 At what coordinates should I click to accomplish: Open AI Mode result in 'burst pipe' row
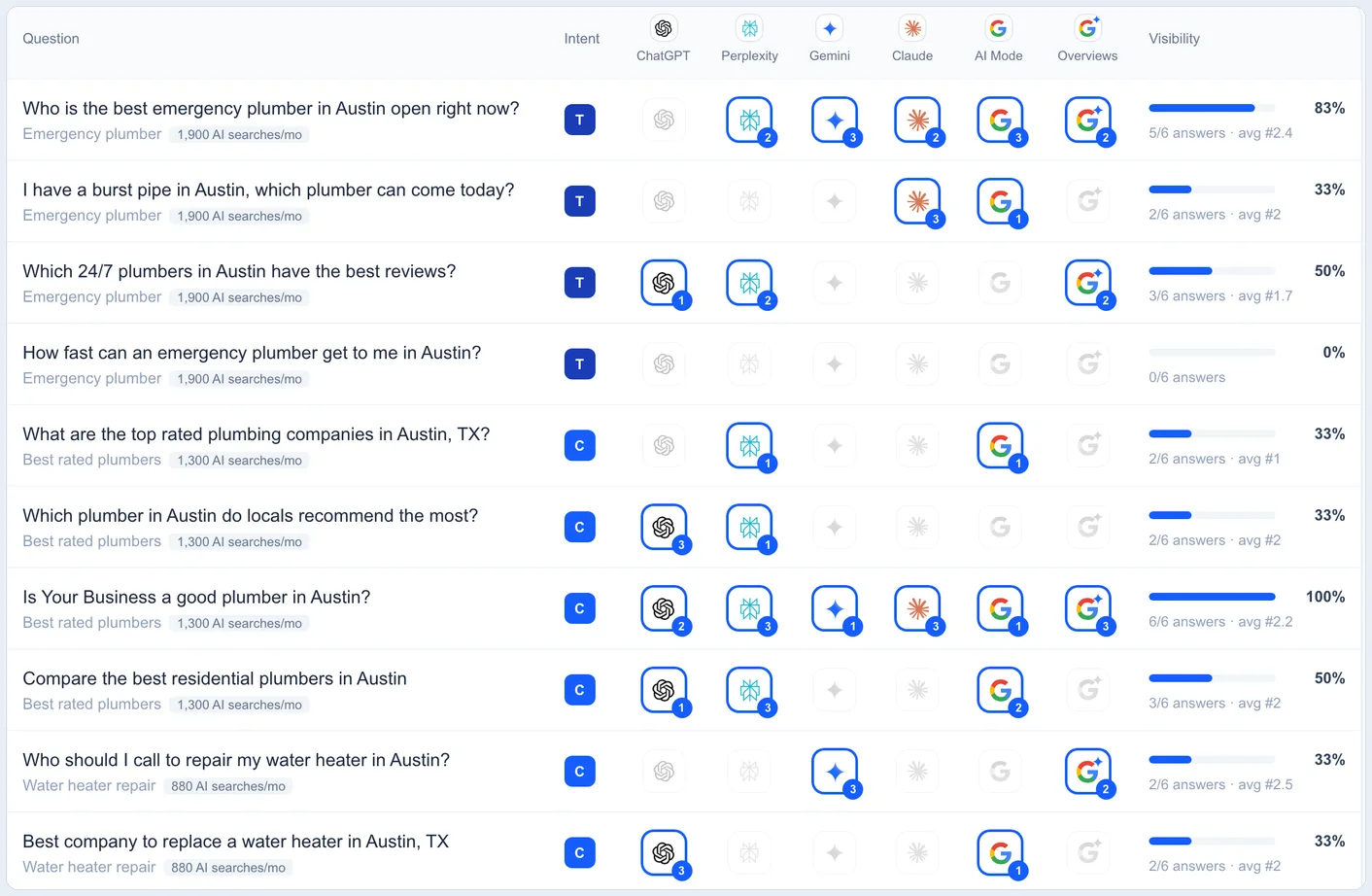point(1001,202)
